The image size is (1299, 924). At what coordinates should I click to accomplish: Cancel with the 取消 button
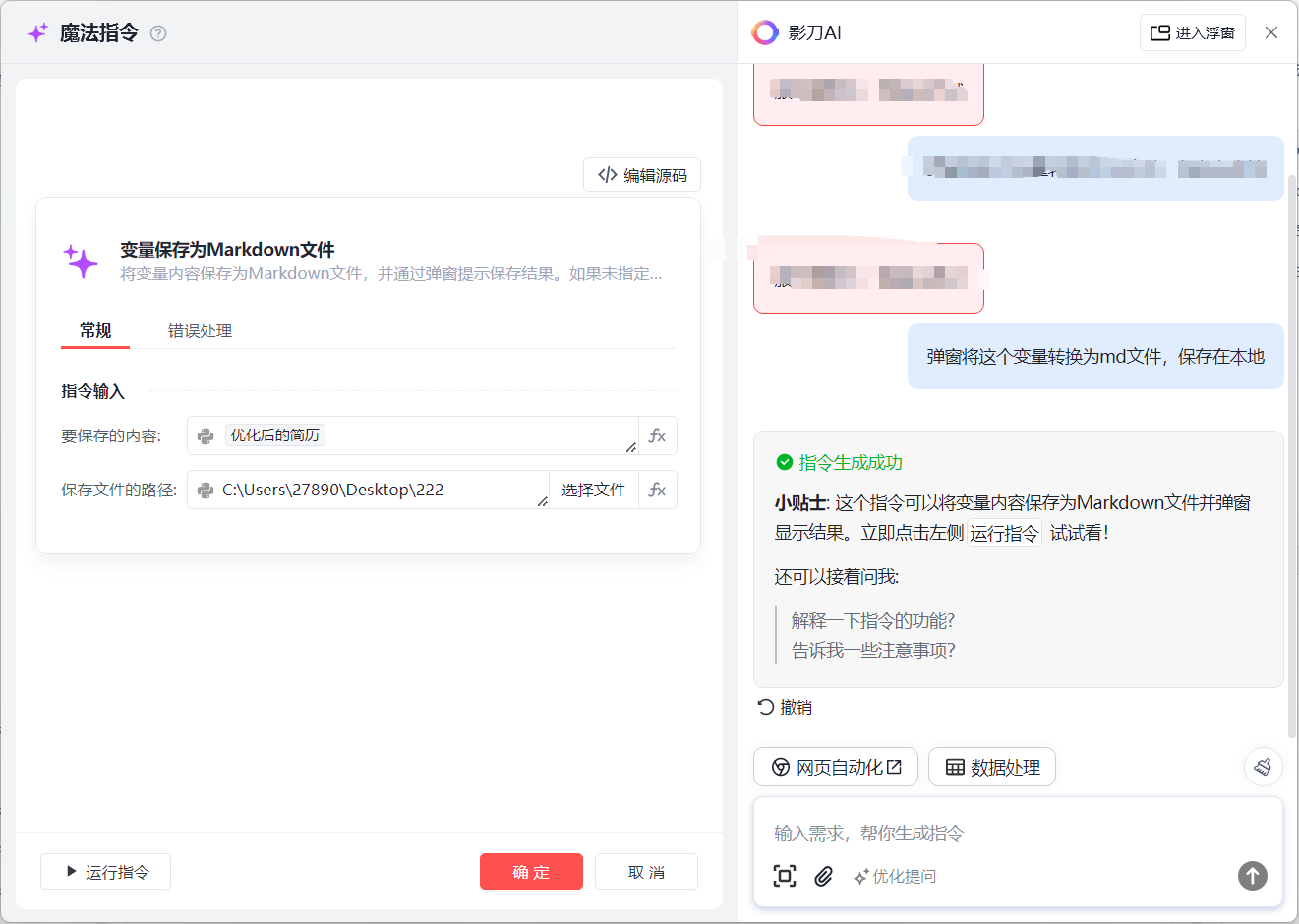[646, 872]
